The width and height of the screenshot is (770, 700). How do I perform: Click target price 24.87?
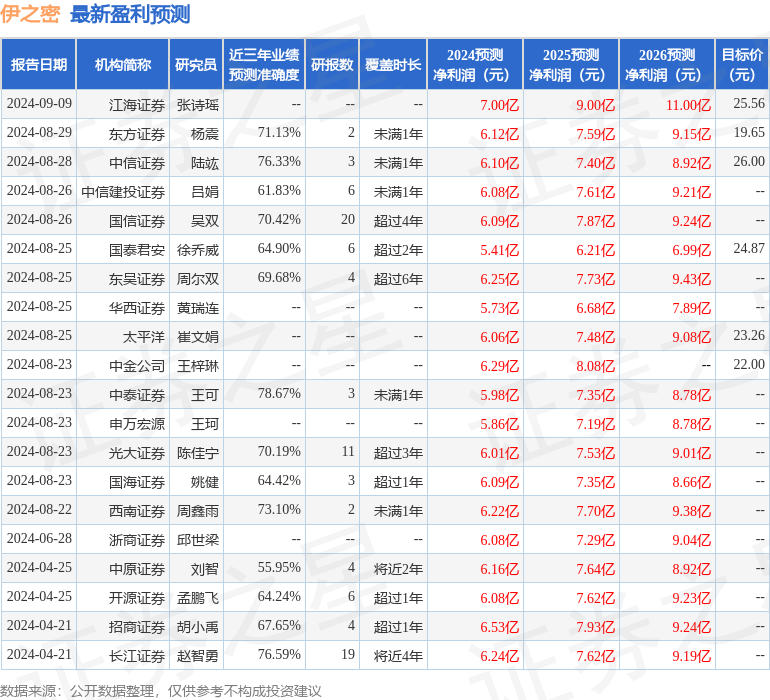749,249
